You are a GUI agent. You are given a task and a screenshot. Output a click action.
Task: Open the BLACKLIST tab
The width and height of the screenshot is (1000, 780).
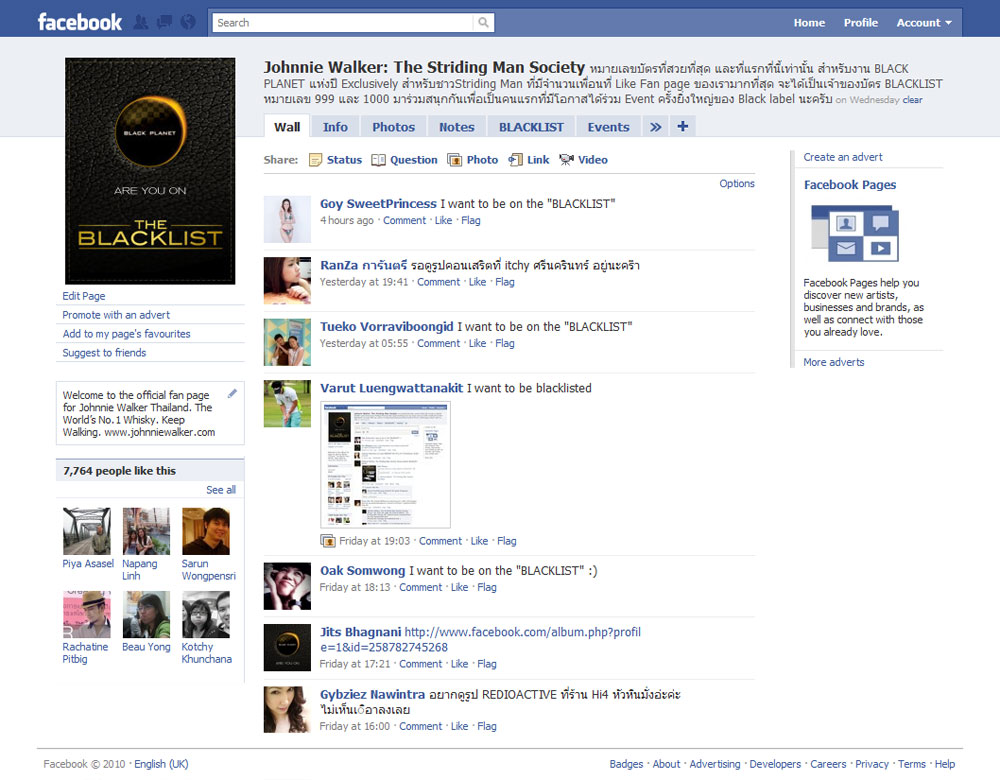coord(531,127)
